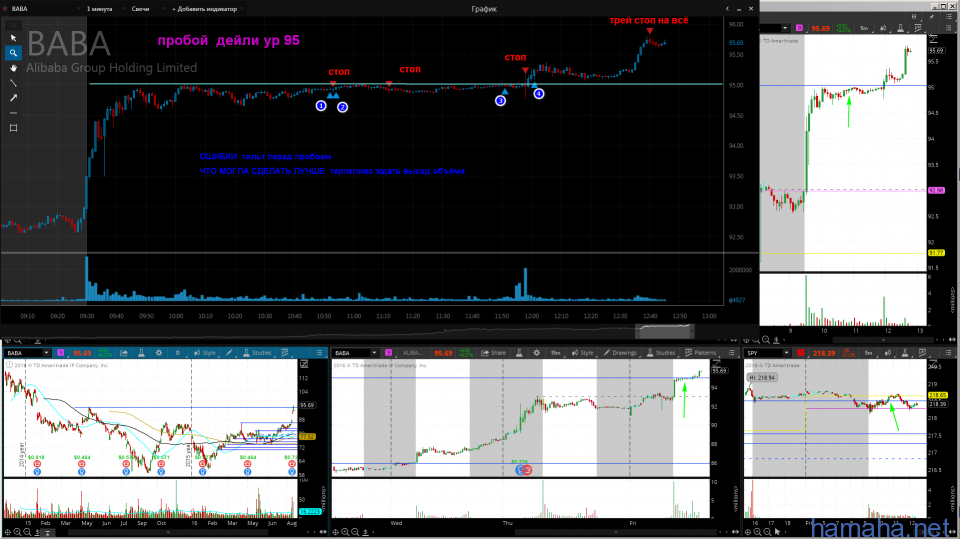Image resolution: width=960 pixels, height=539 pixels.
Task: Open gear settings in bottom-left BABA daily chart
Action: (159, 353)
